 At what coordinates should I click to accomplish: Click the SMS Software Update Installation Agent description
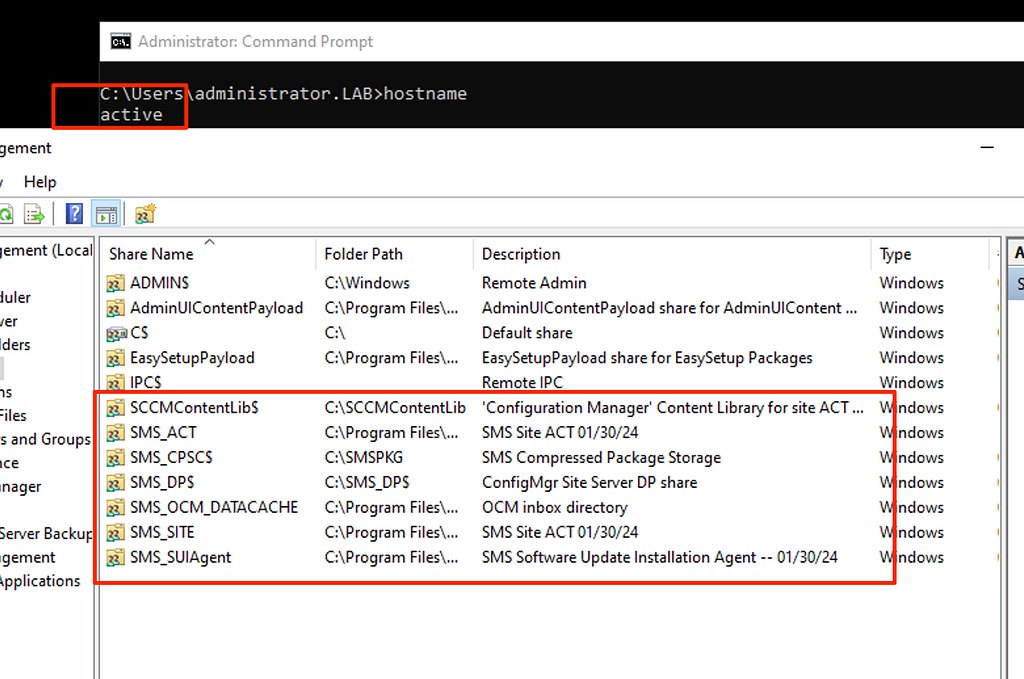tap(659, 558)
